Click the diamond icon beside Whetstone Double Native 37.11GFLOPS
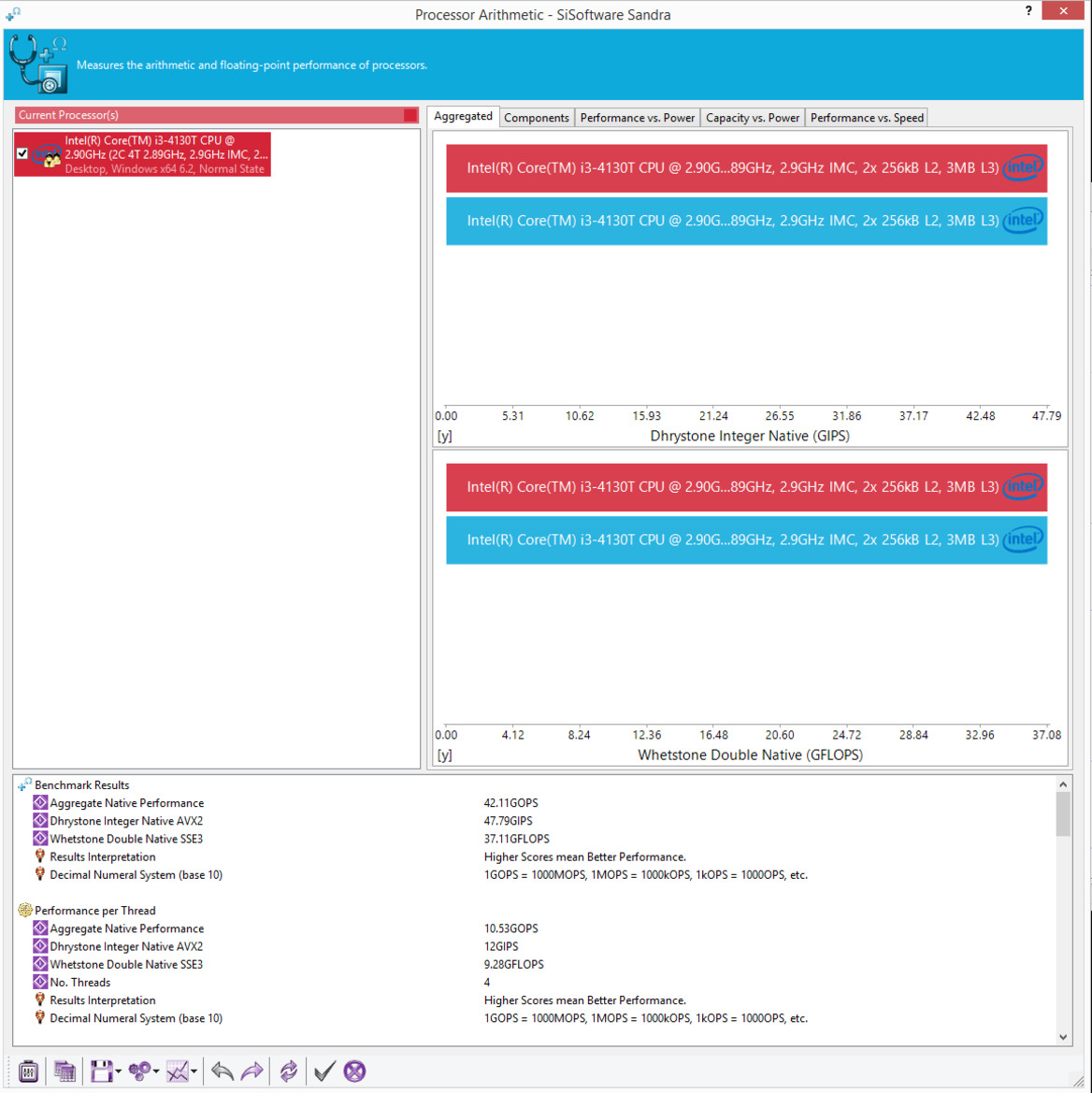 coord(40,839)
